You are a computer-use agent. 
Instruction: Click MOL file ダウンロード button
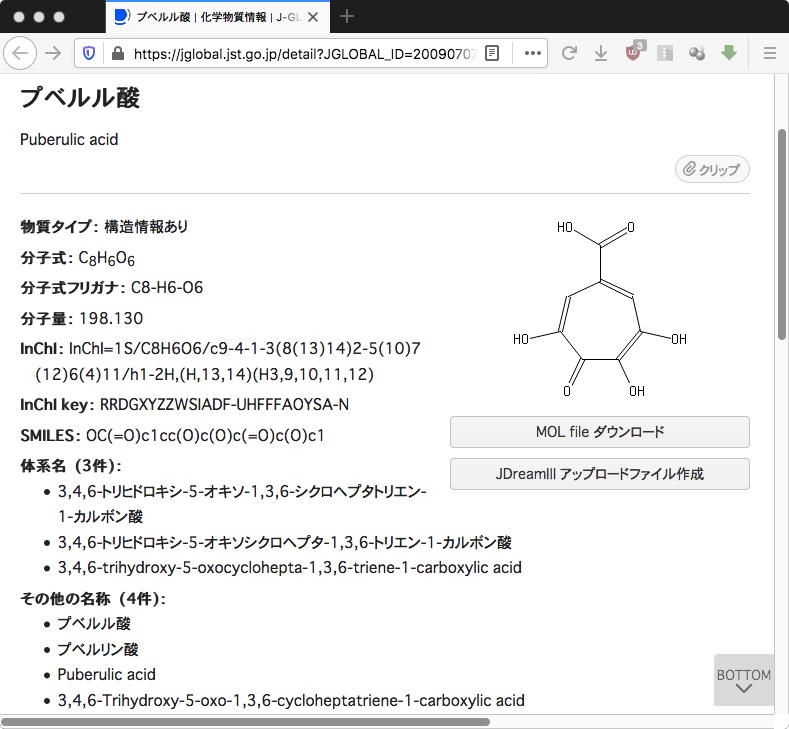(600, 432)
